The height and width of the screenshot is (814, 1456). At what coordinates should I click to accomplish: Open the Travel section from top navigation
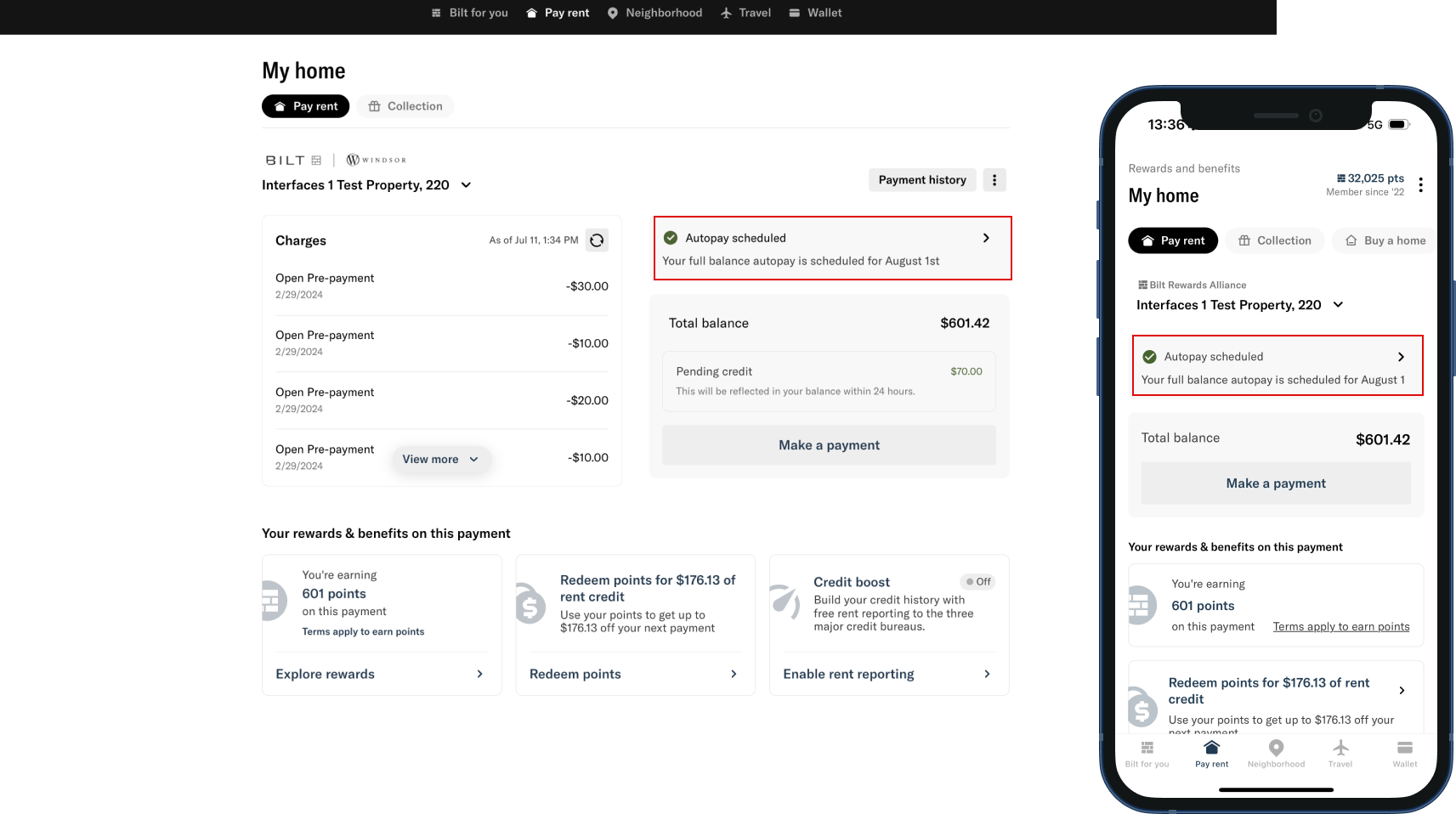745,13
